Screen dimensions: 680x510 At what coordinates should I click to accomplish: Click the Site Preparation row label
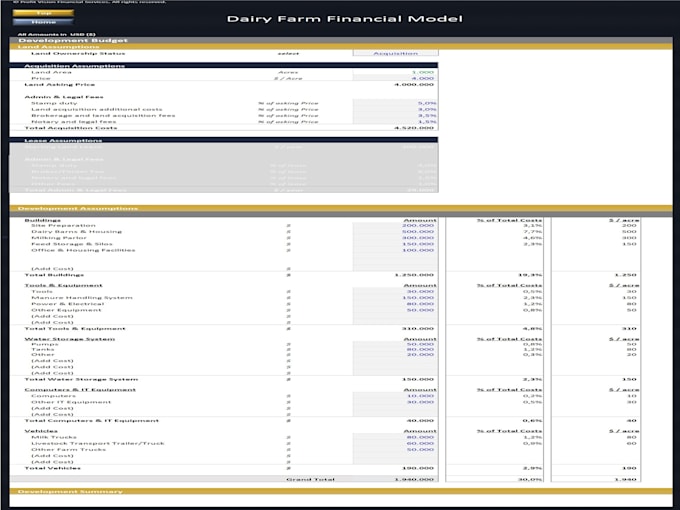pyautogui.click(x=63, y=226)
